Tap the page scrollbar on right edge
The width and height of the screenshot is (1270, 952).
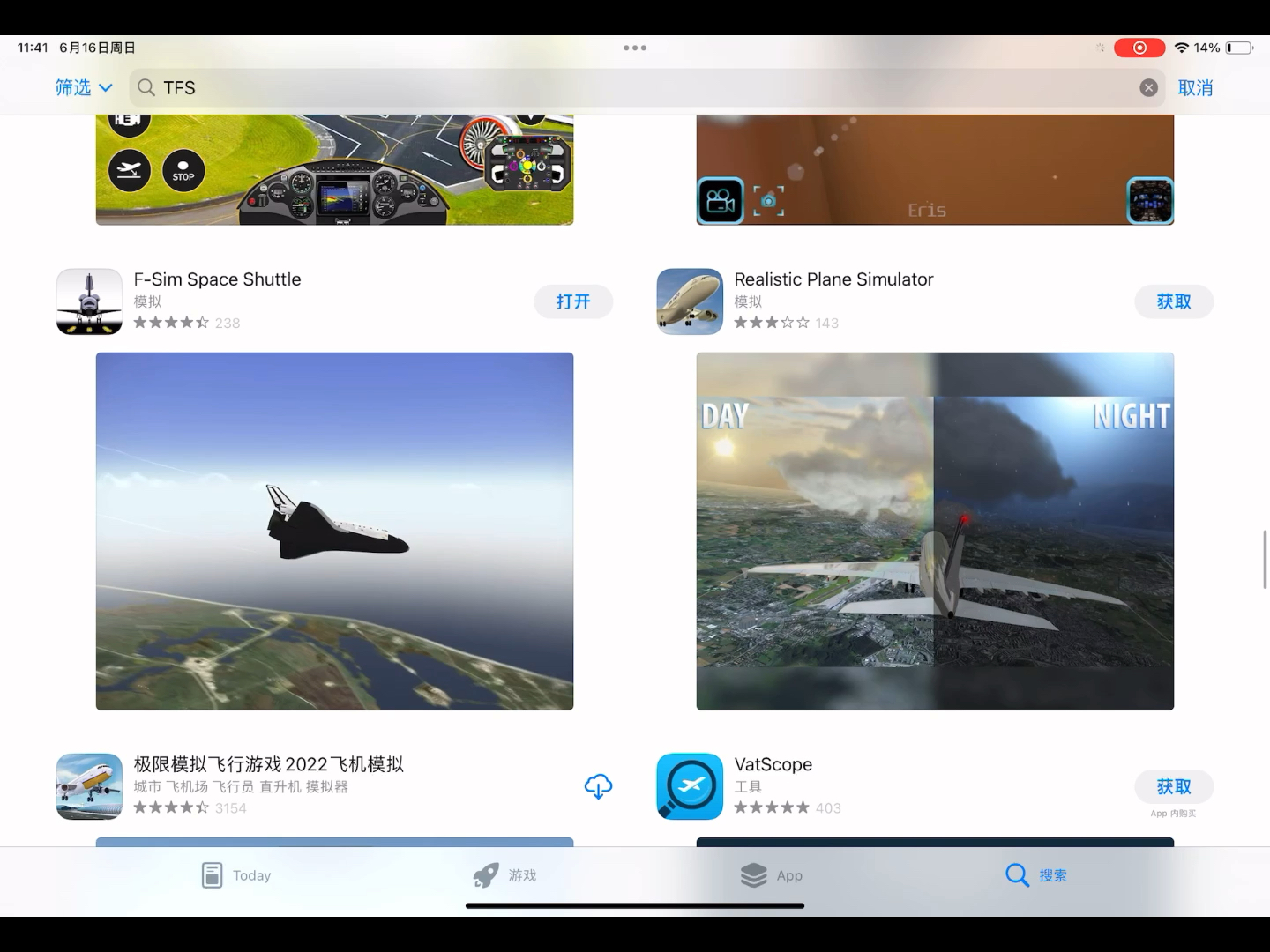click(x=1266, y=560)
